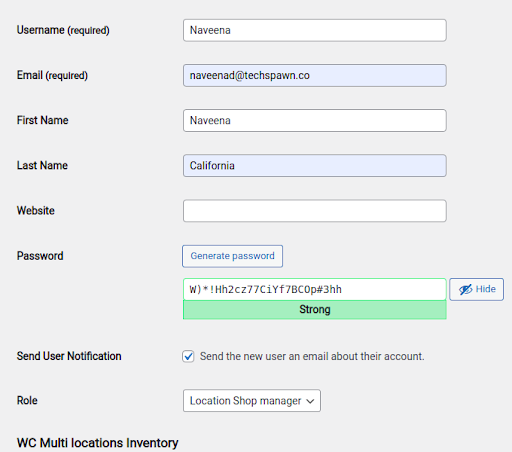Click the Password label
Image resolution: width=512 pixels, height=452 pixels.
(x=40, y=256)
